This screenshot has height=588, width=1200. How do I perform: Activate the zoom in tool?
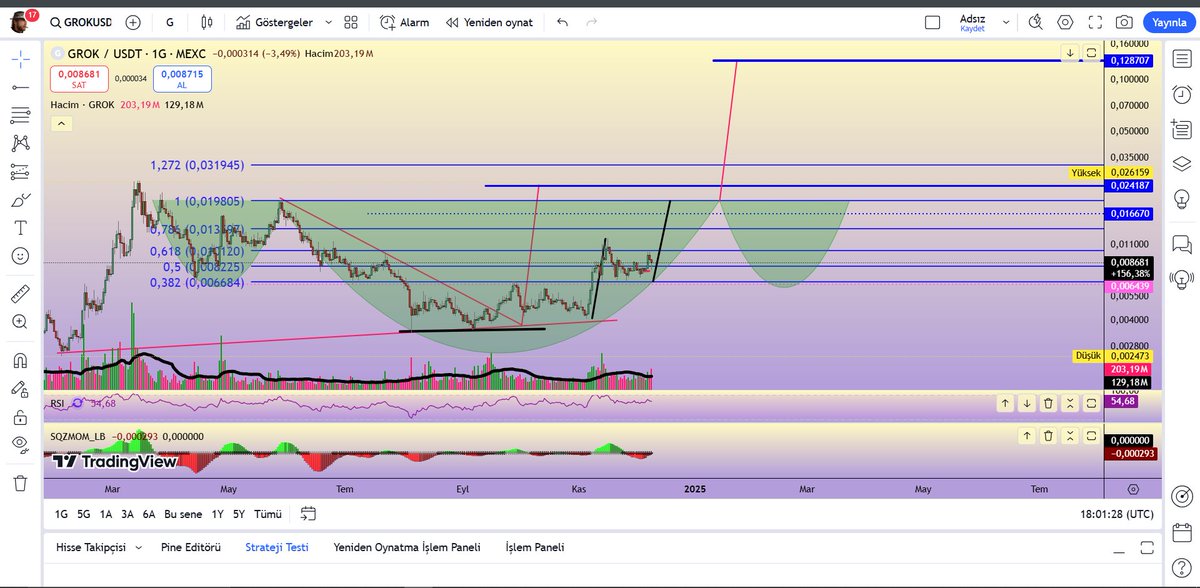[x=20, y=322]
